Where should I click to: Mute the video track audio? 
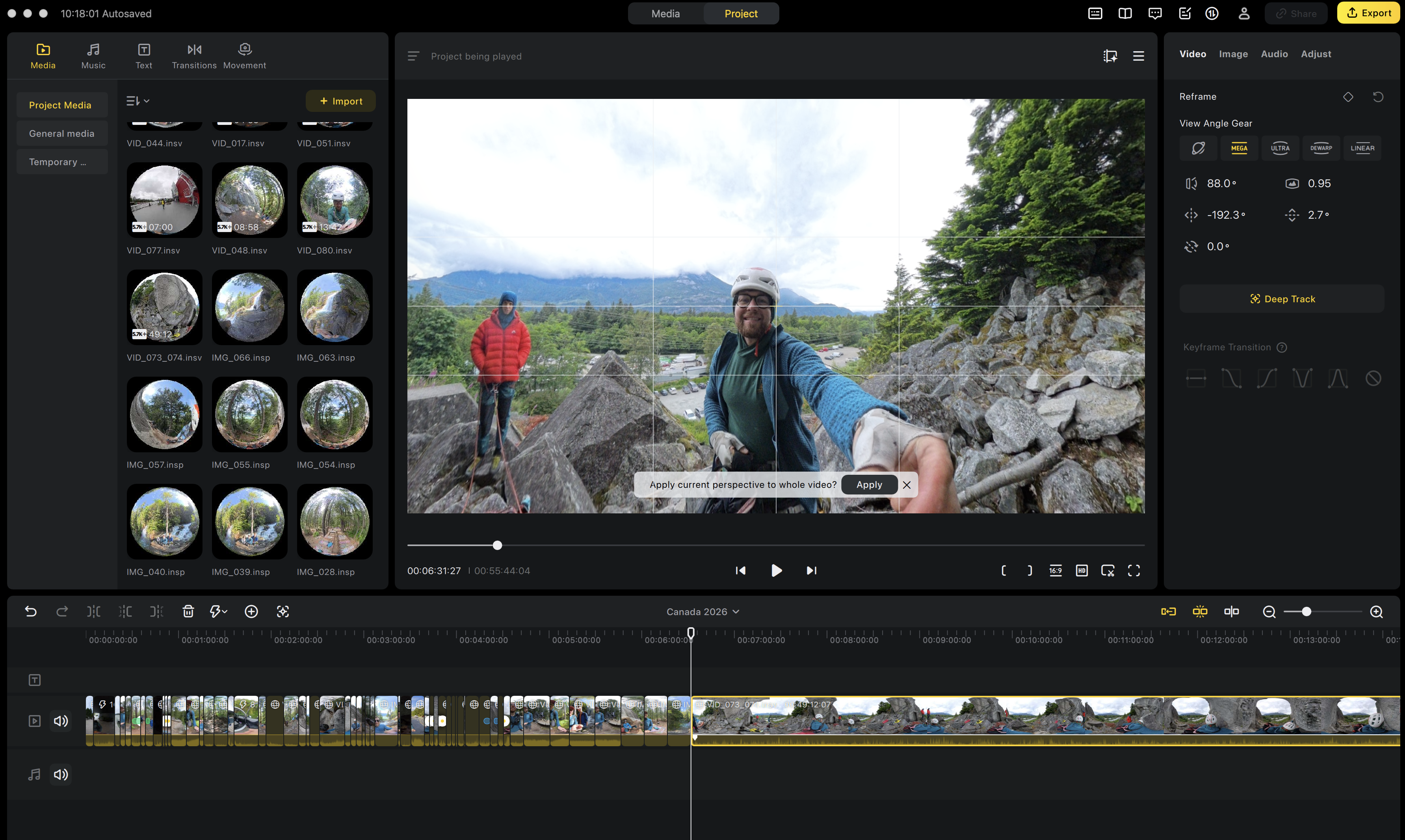coord(61,721)
